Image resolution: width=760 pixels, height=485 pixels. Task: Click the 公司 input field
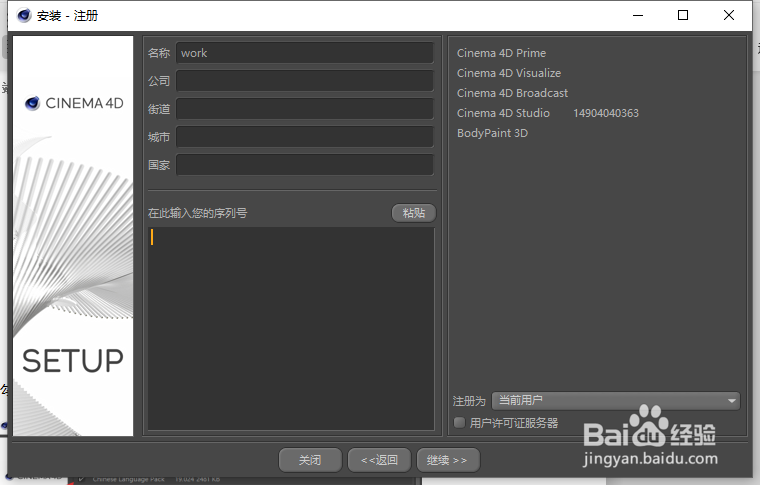305,81
